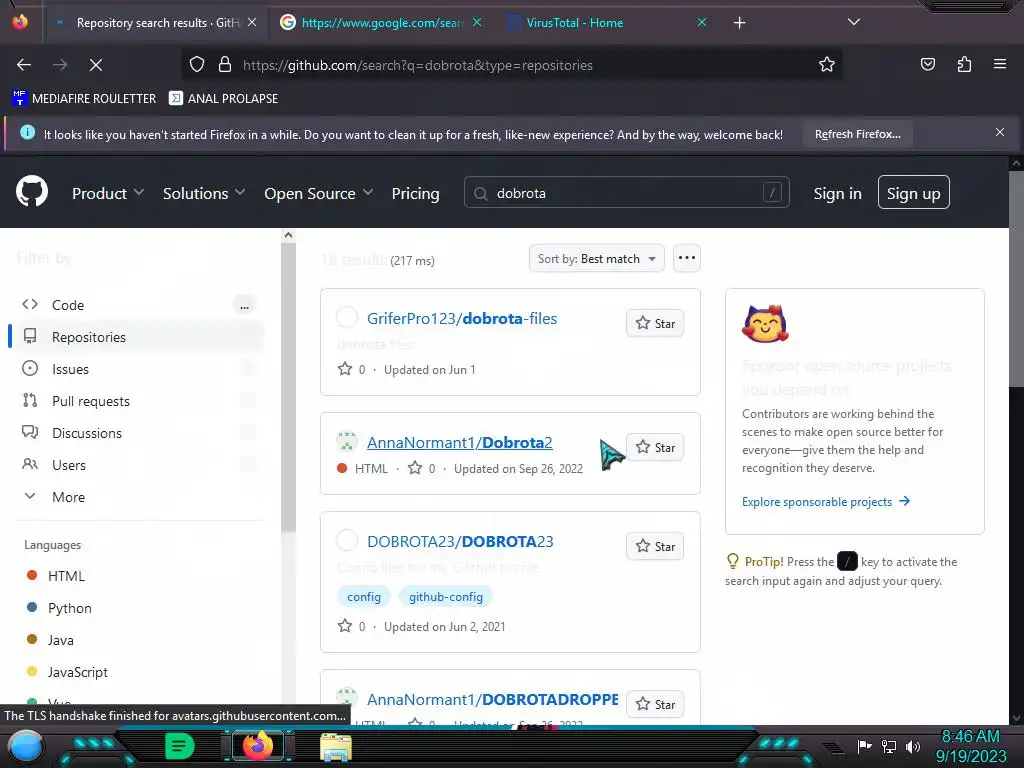Click the filter sidebar scroll-up arrow
Screen dimensions: 1024x768
[x=288, y=235]
